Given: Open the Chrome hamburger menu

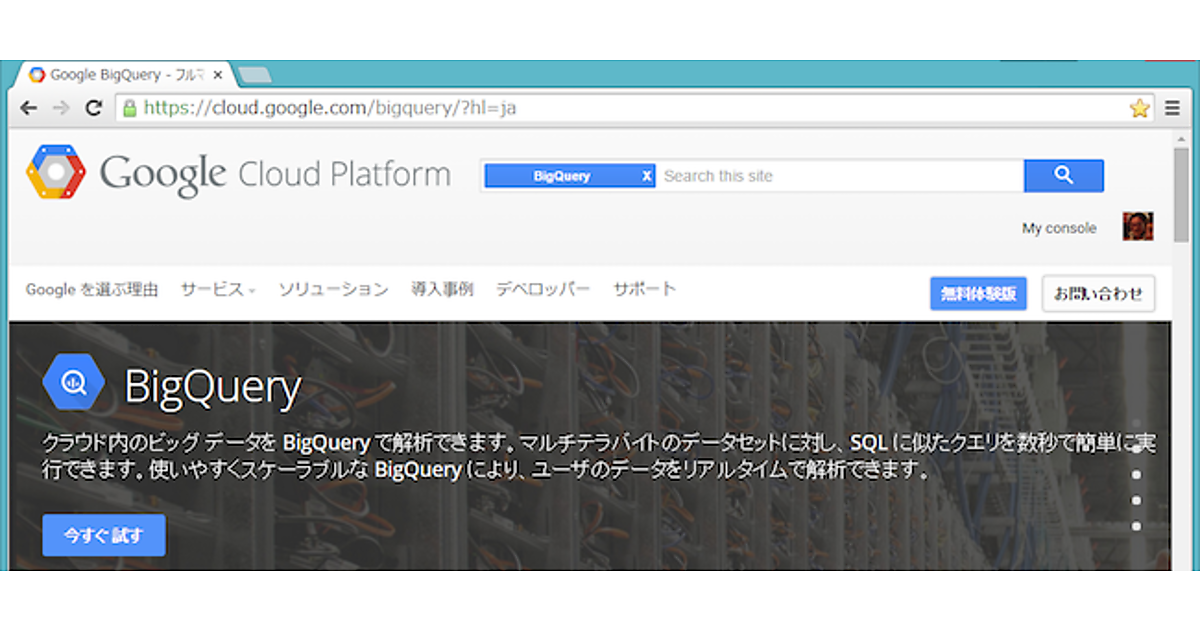Looking at the screenshot, I should pyautogui.click(x=1172, y=108).
